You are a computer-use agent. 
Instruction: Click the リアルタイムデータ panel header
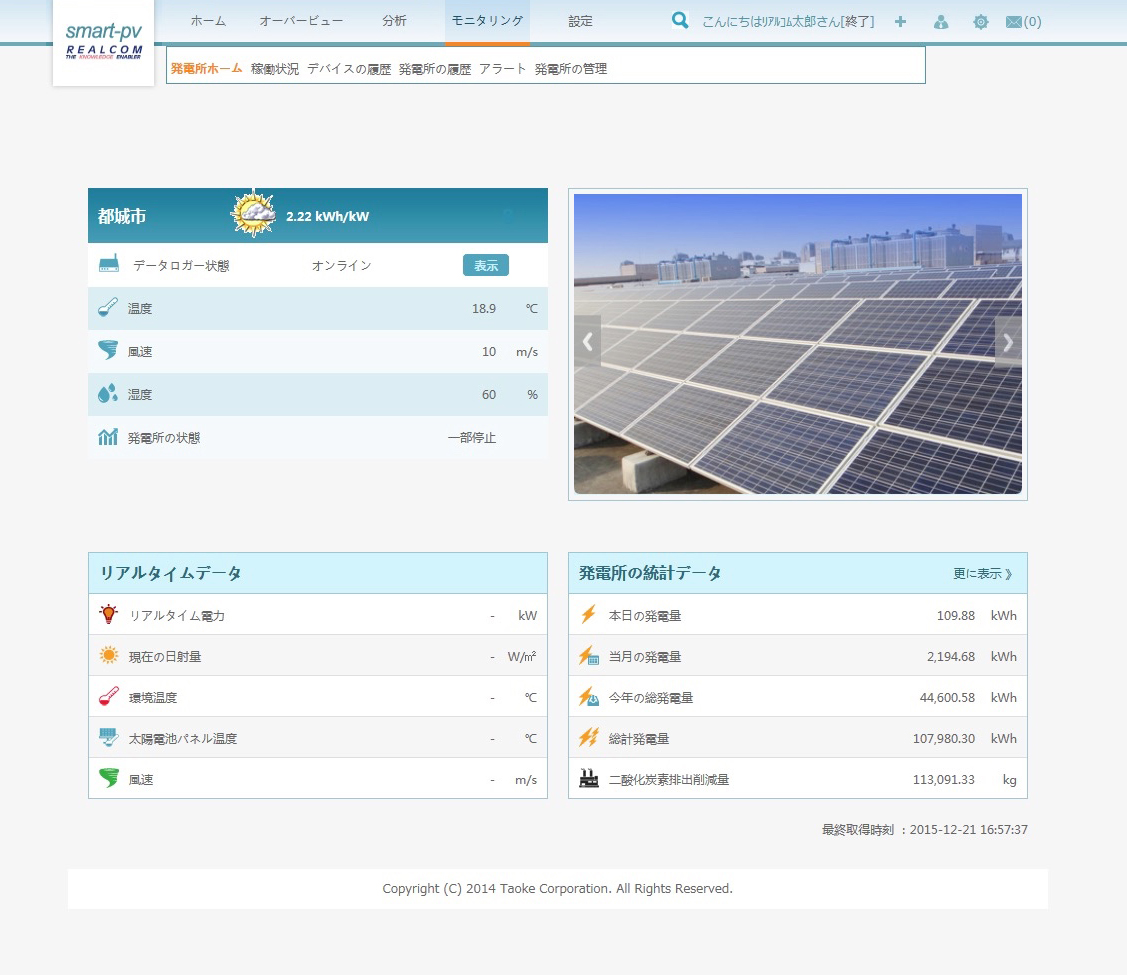point(318,573)
